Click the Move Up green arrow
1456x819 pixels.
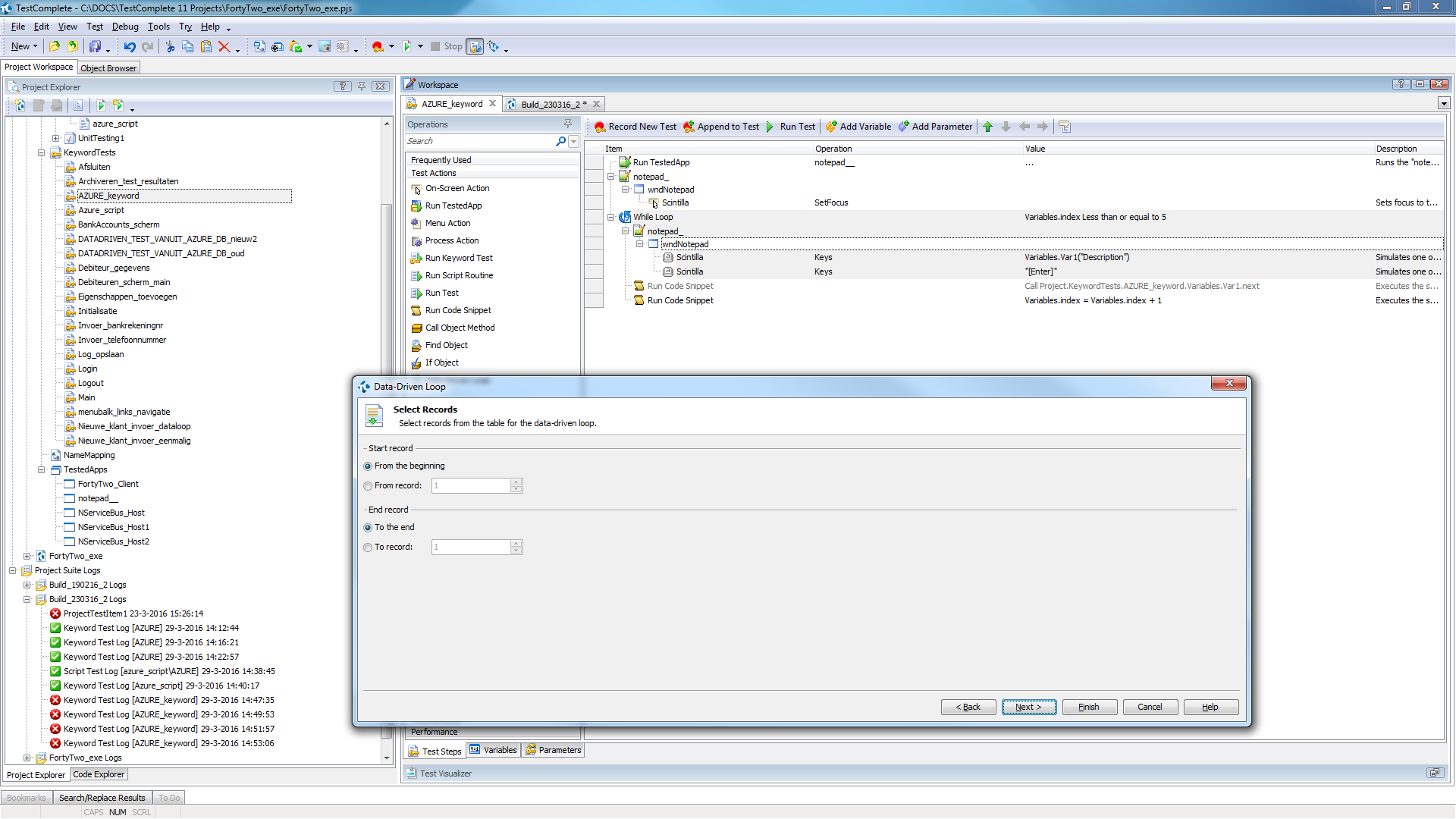tap(987, 127)
